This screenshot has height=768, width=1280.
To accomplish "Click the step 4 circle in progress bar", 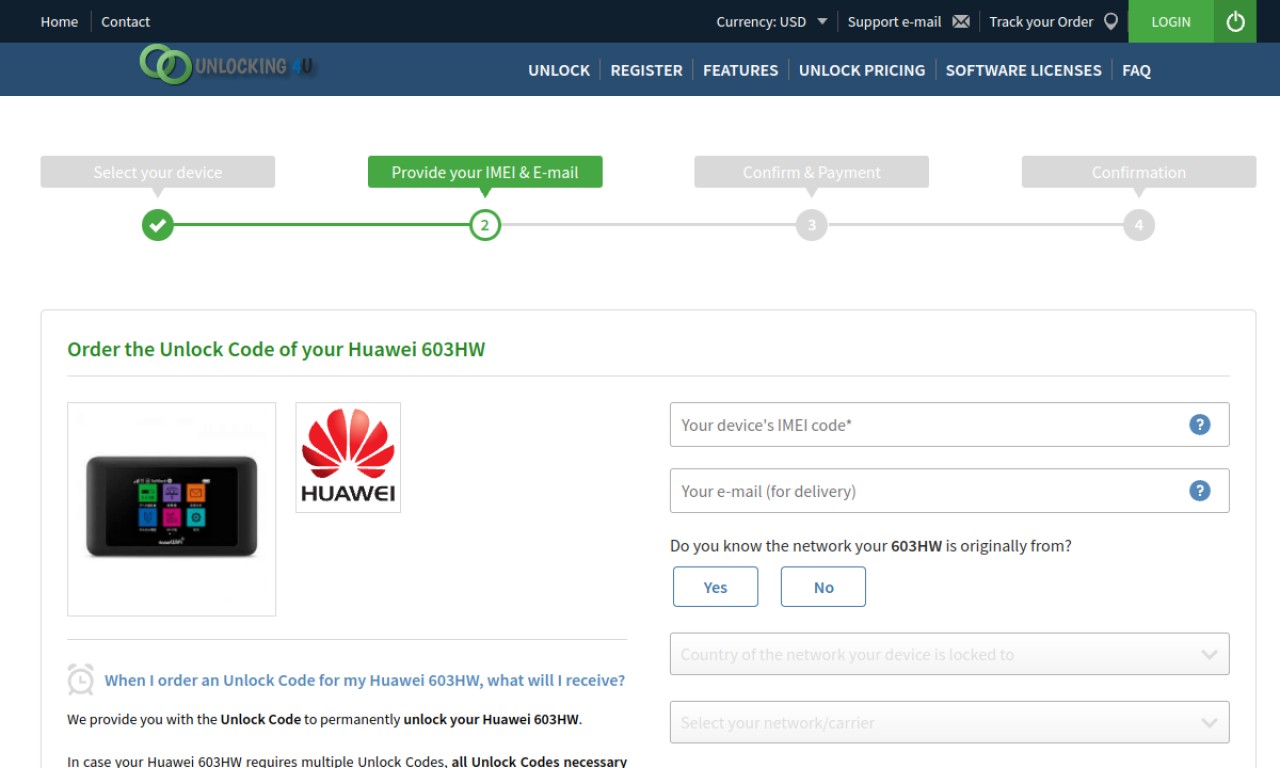I will [1139, 225].
